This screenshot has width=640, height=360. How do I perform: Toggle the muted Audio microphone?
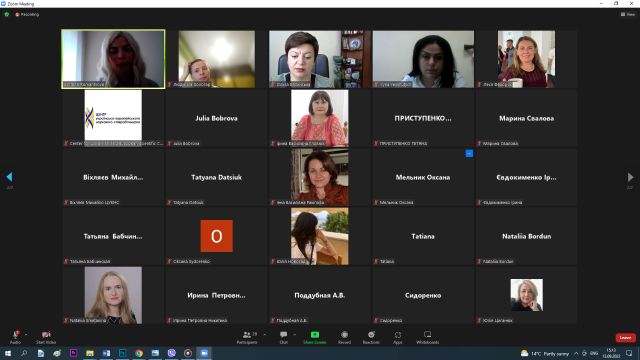pyautogui.click(x=16, y=337)
